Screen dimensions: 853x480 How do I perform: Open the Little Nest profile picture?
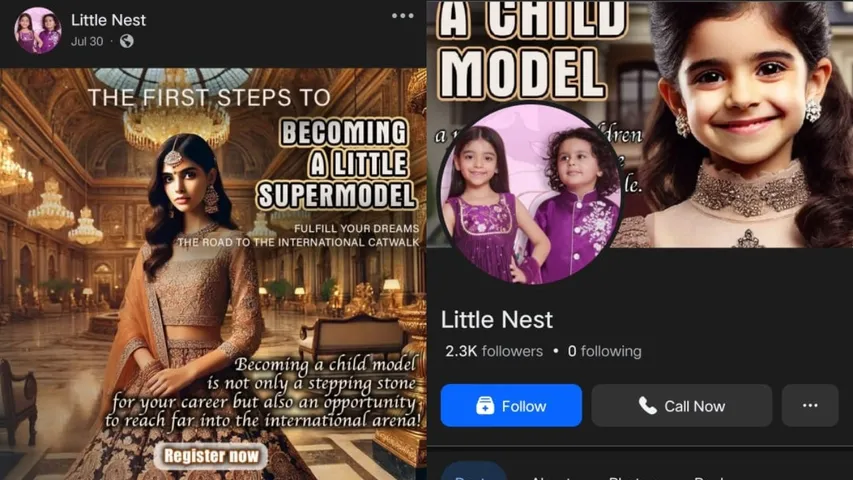(530, 194)
